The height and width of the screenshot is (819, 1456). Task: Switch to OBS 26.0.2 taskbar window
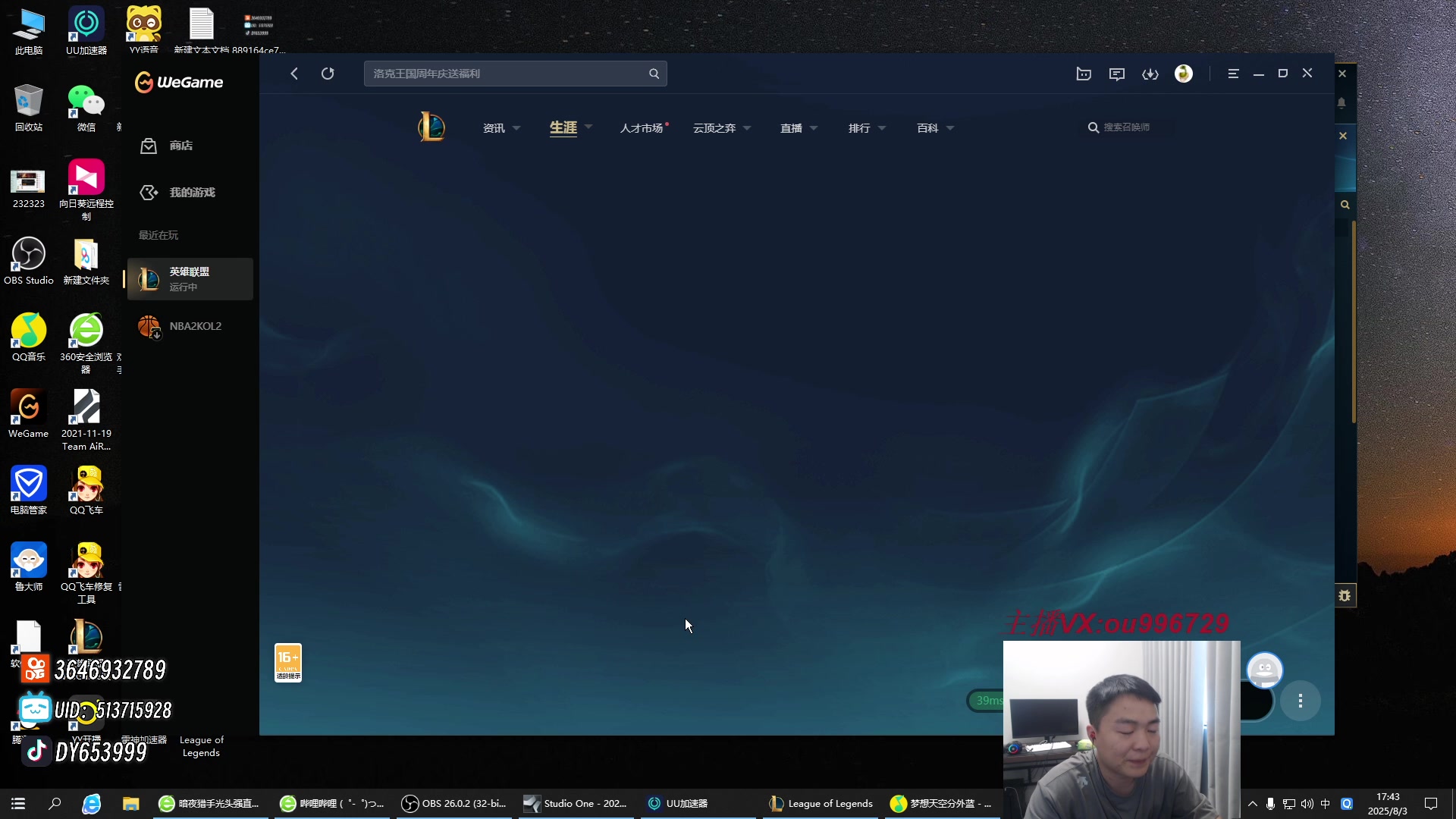(455, 804)
